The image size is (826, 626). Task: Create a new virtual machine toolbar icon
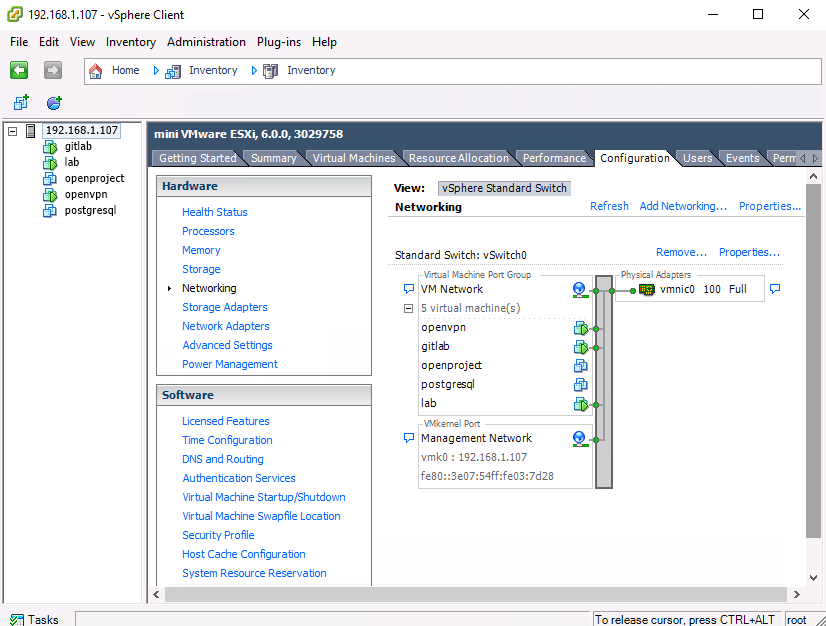pyautogui.click(x=21, y=102)
